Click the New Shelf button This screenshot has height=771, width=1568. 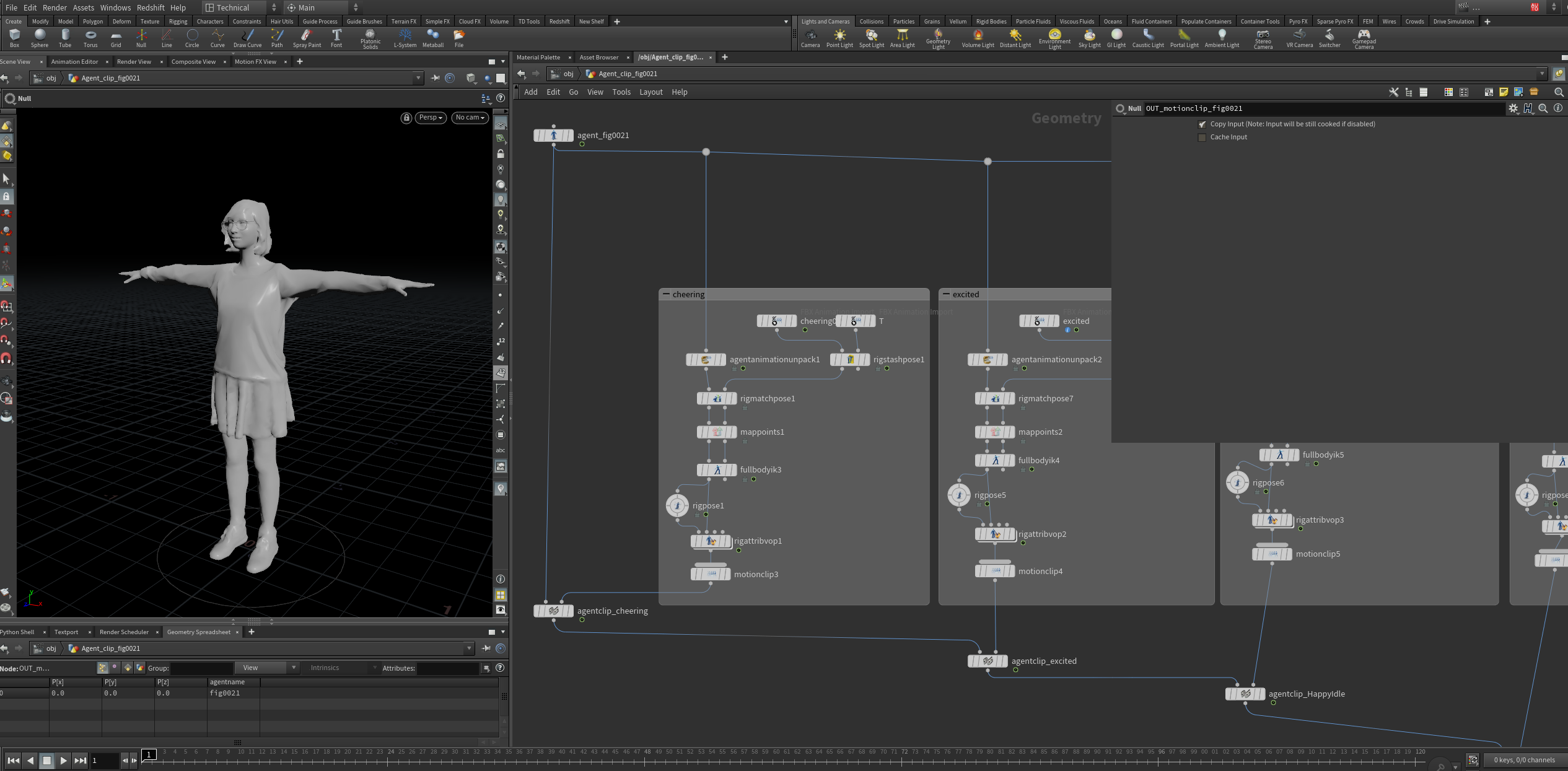point(590,21)
